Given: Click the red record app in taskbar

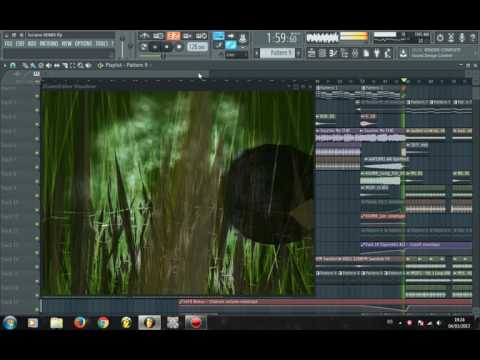Looking at the screenshot, I should (196, 323).
